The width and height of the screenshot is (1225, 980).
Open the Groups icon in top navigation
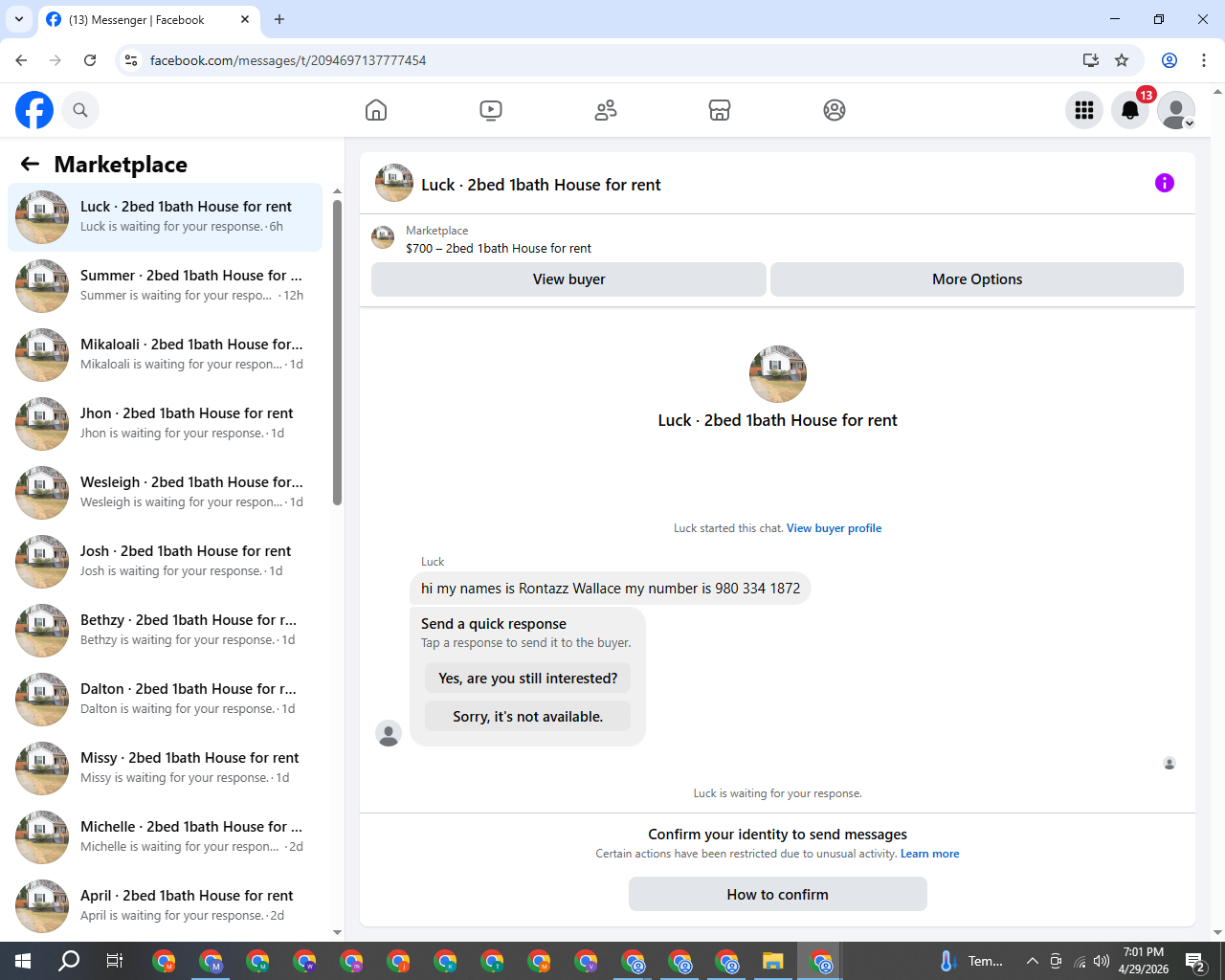click(835, 110)
